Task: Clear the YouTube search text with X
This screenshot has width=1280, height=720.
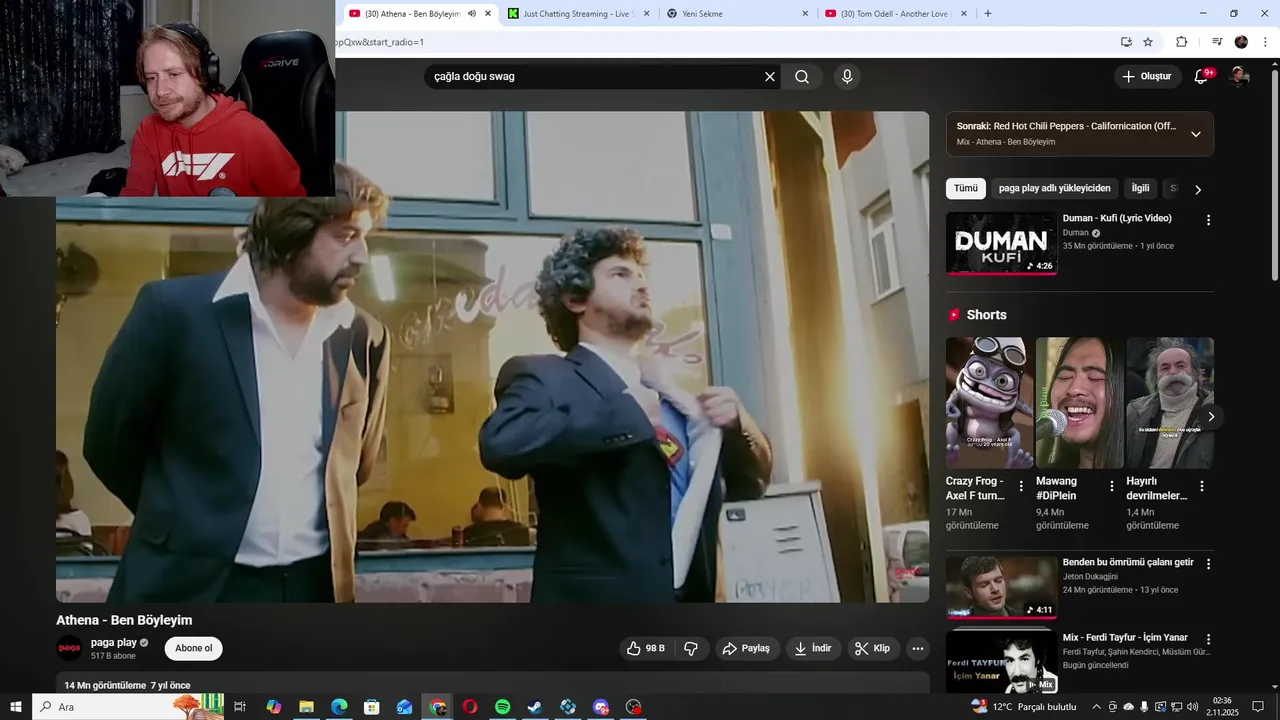Action: click(x=770, y=77)
